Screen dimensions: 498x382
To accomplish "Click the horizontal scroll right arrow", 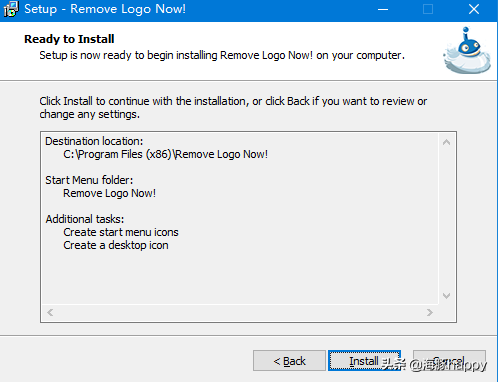I will click(430, 312).
